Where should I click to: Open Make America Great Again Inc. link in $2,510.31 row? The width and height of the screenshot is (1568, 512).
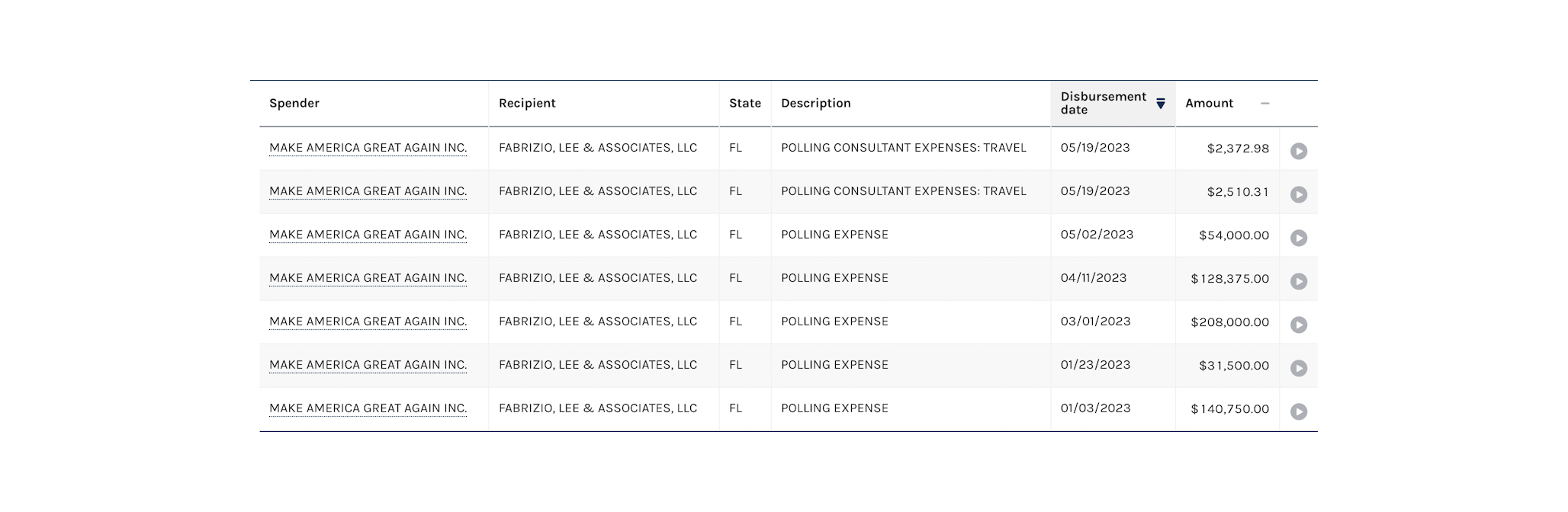point(368,191)
